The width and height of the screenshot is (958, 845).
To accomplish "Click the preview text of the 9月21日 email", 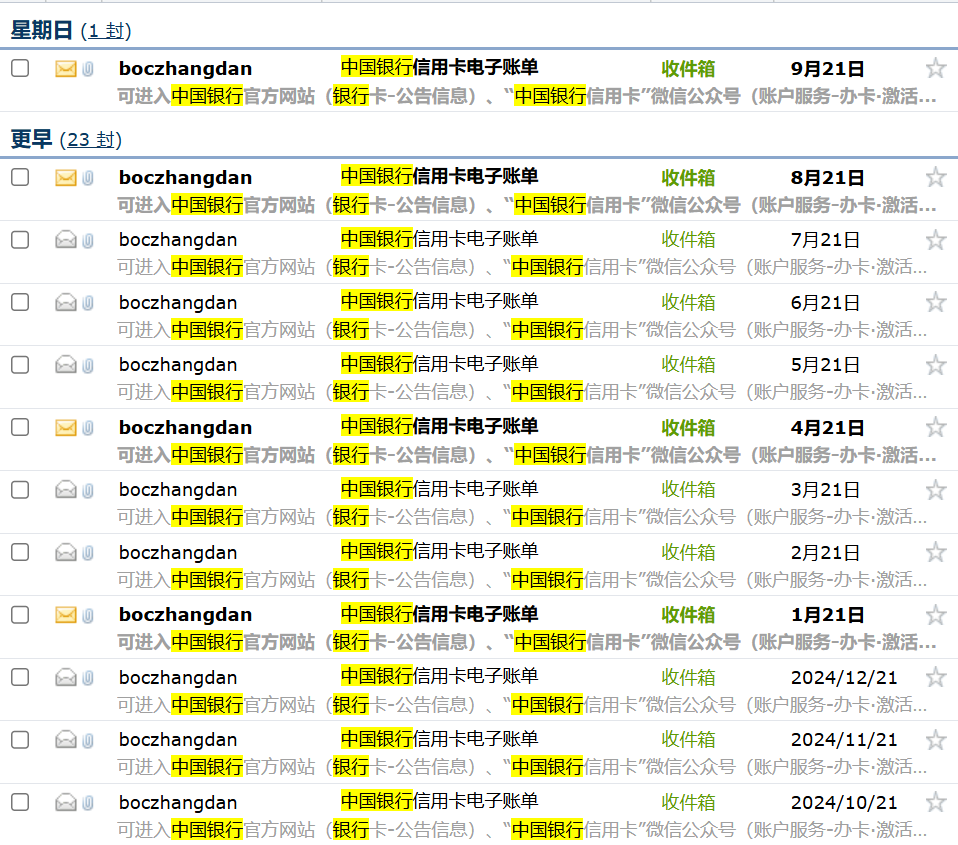I will pos(527,96).
